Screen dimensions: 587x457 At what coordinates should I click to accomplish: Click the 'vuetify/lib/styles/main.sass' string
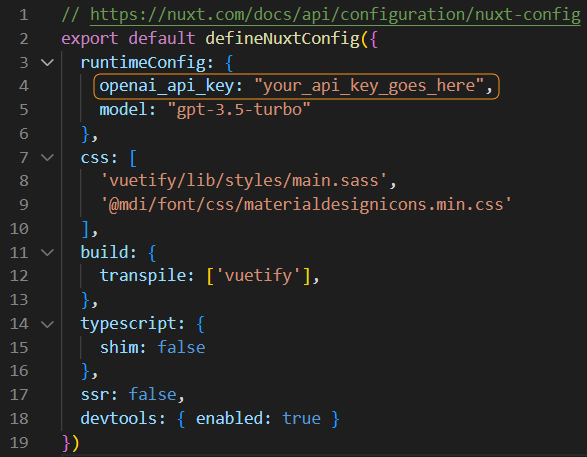coord(244,181)
